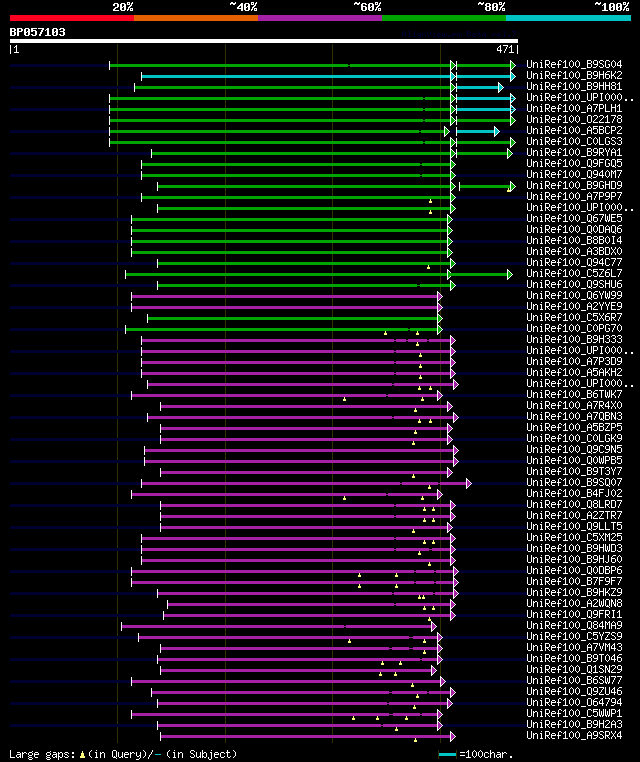Go to the UniRef100_C5XM25 record
The image size is (640, 762).
click(x=574, y=537)
